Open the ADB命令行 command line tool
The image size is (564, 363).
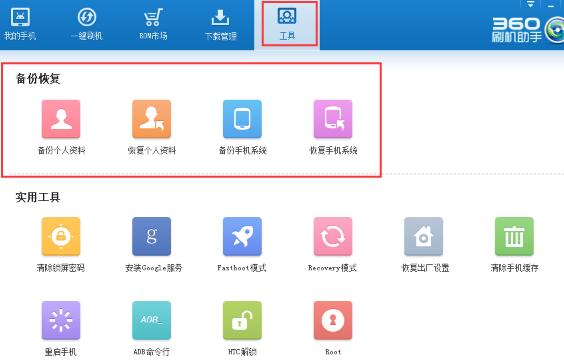[151, 321]
